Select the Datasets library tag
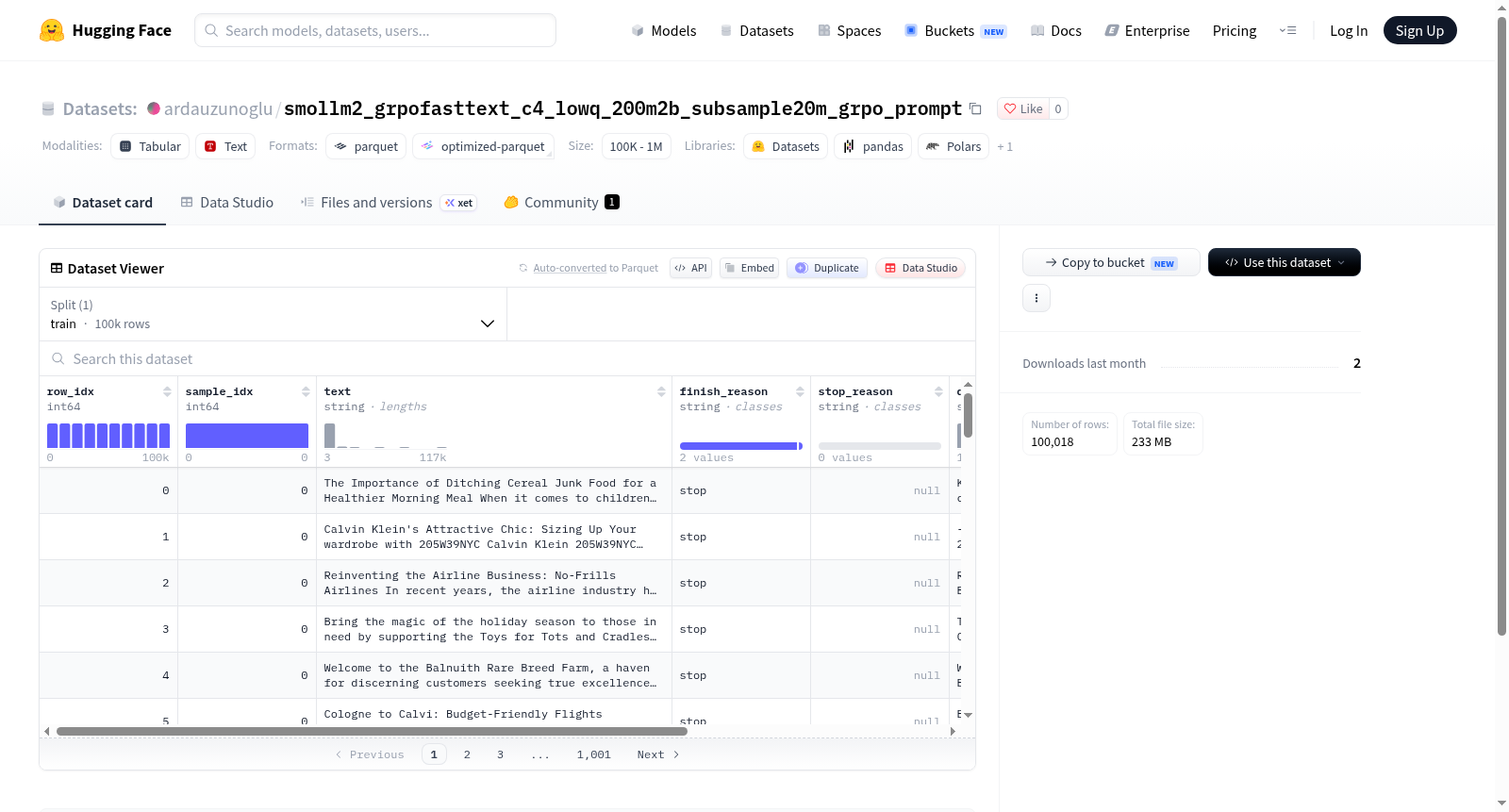Screen dimensions: 1509x812 pyautogui.click(x=786, y=146)
